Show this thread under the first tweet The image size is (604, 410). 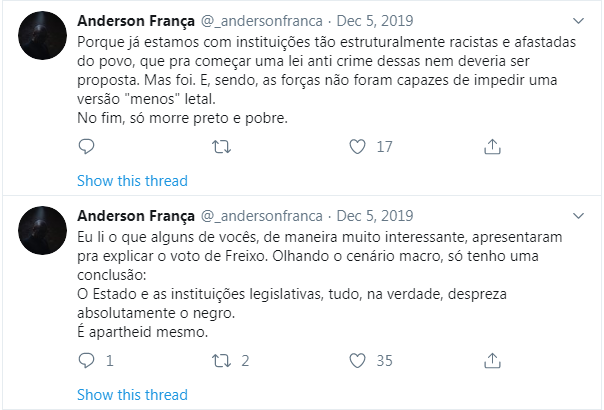point(132,181)
